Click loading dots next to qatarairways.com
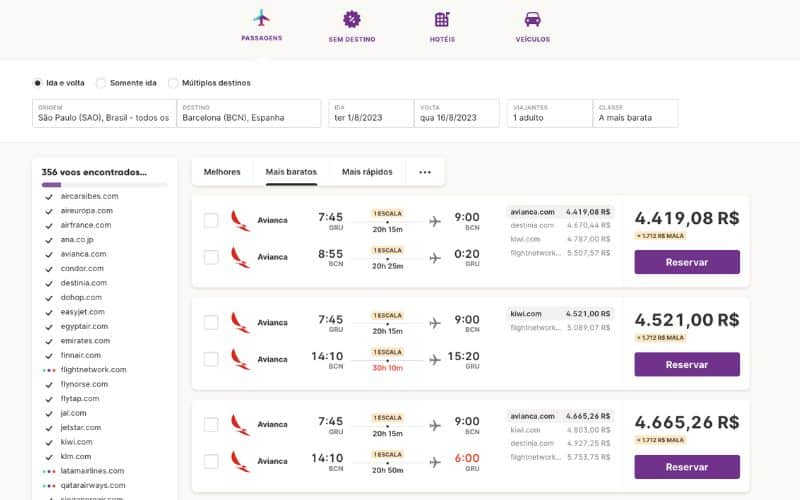The image size is (800, 500). 49,486
